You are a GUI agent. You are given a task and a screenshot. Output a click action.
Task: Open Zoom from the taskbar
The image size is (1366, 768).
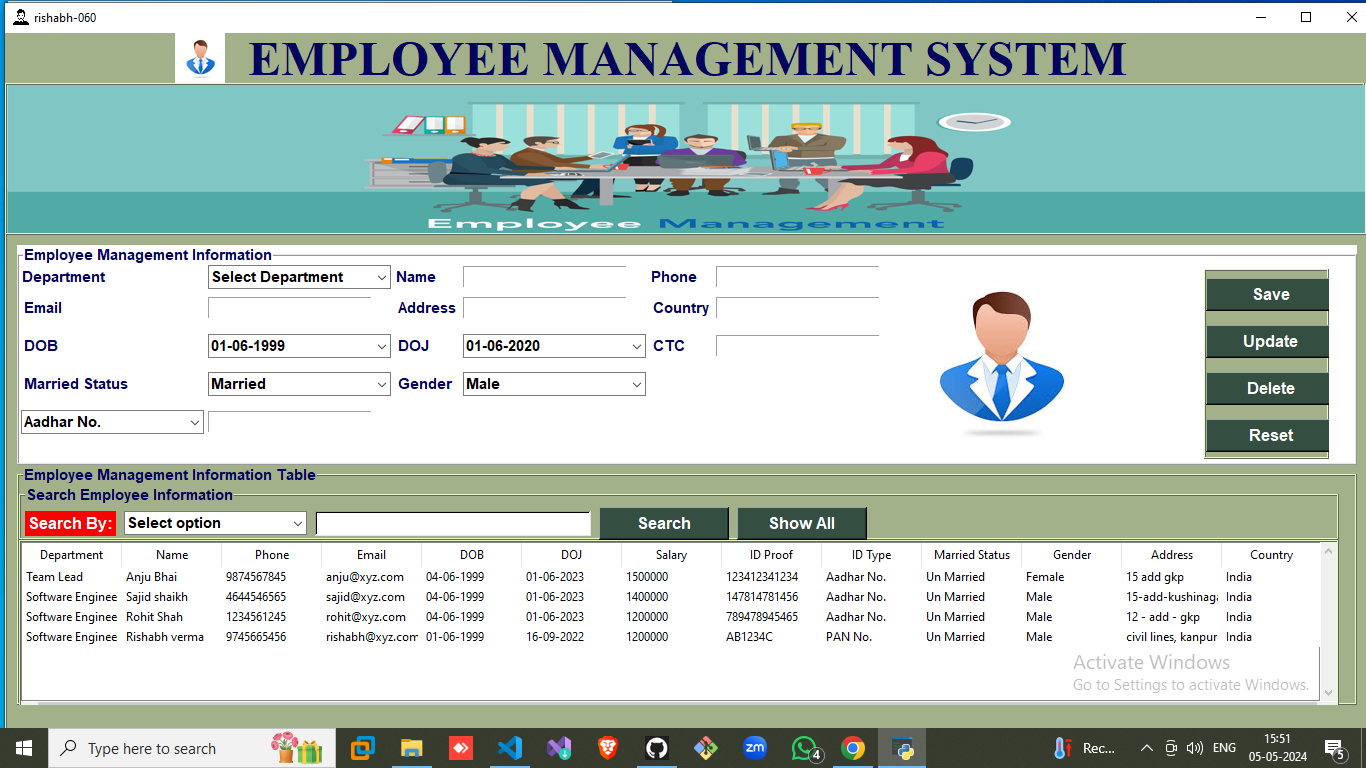tap(754, 748)
